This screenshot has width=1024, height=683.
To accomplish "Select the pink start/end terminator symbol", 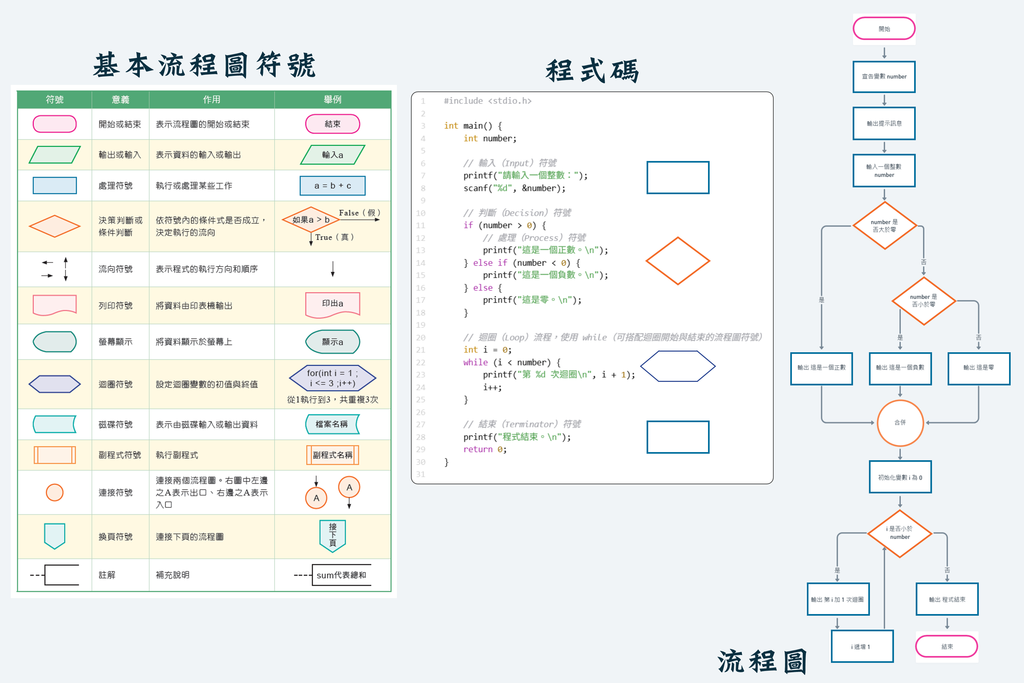I will (54, 121).
